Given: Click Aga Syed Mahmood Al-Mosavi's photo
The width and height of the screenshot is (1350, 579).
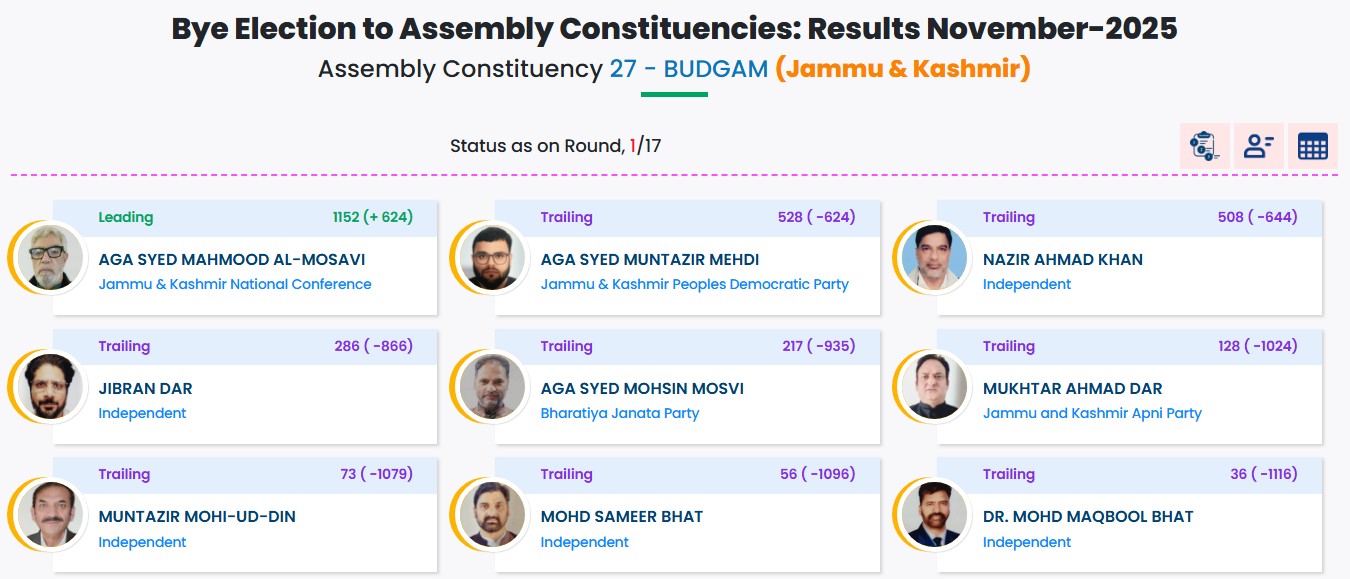Looking at the screenshot, I should click(50, 257).
